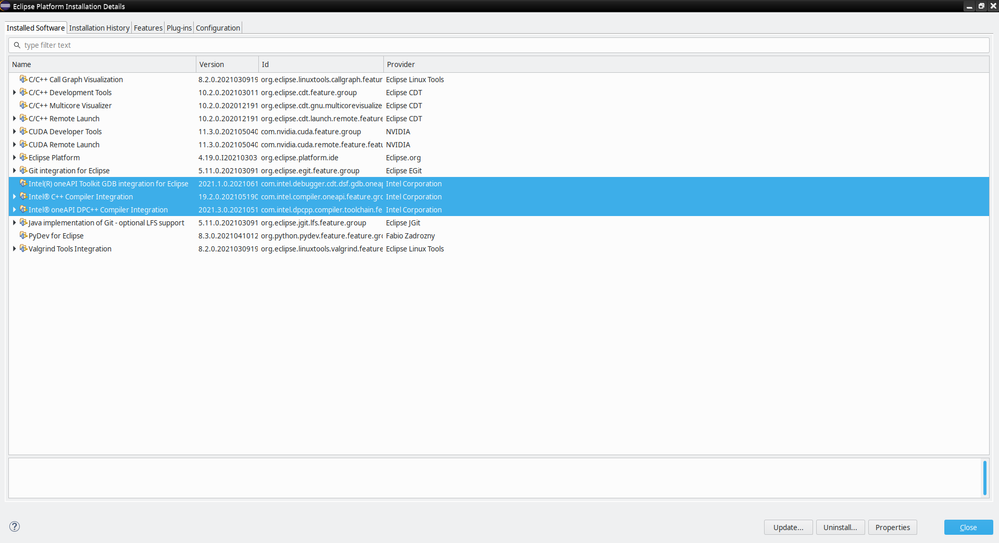999x543 pixels.
Task: Click the C/C++ Remote Launch feature icon
Action: click(23, 119)
